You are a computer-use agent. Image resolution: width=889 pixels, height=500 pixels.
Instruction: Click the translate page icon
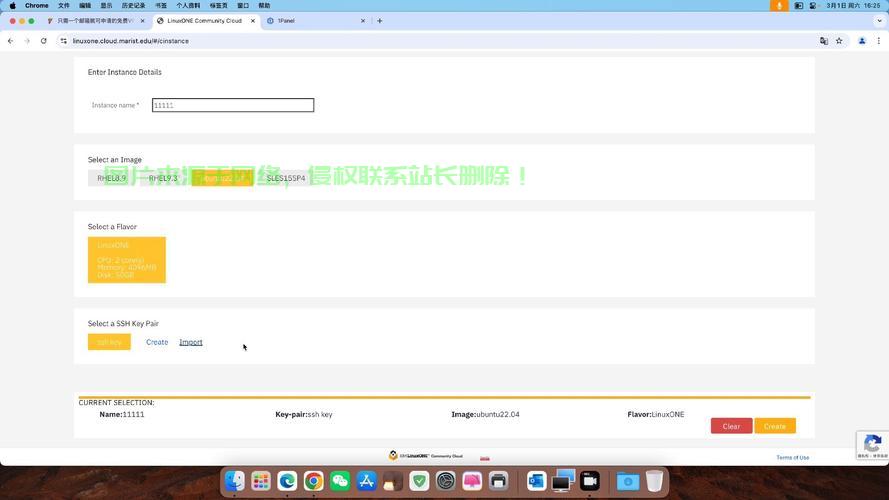[x=824, y=41]
